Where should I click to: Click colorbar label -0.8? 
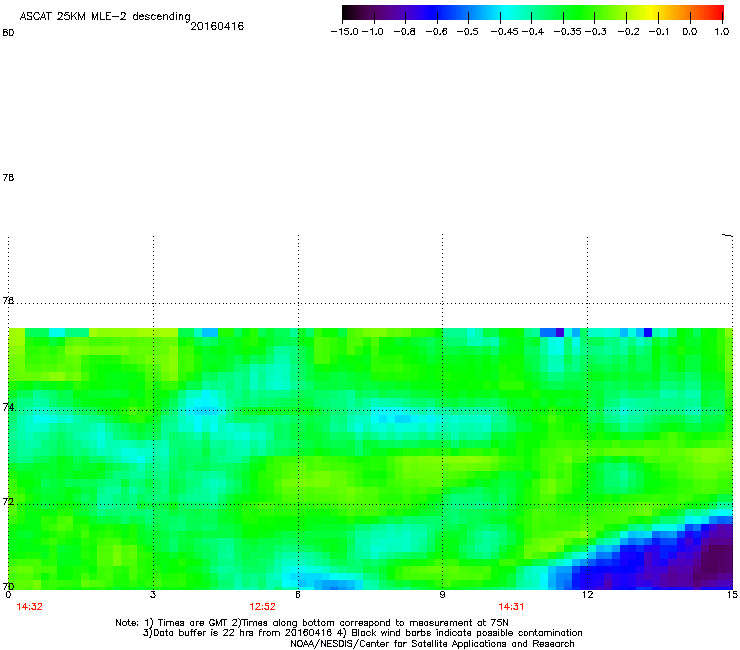point(404,32)
